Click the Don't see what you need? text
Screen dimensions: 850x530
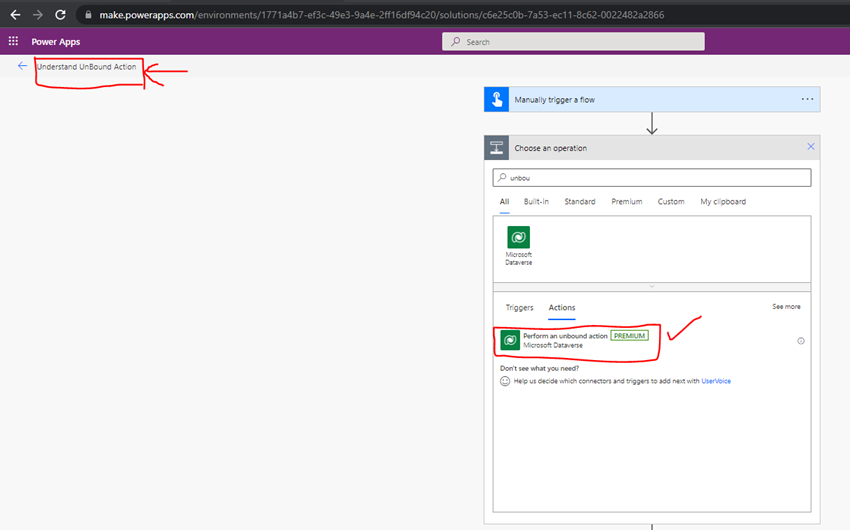click(x=539, y=368)
